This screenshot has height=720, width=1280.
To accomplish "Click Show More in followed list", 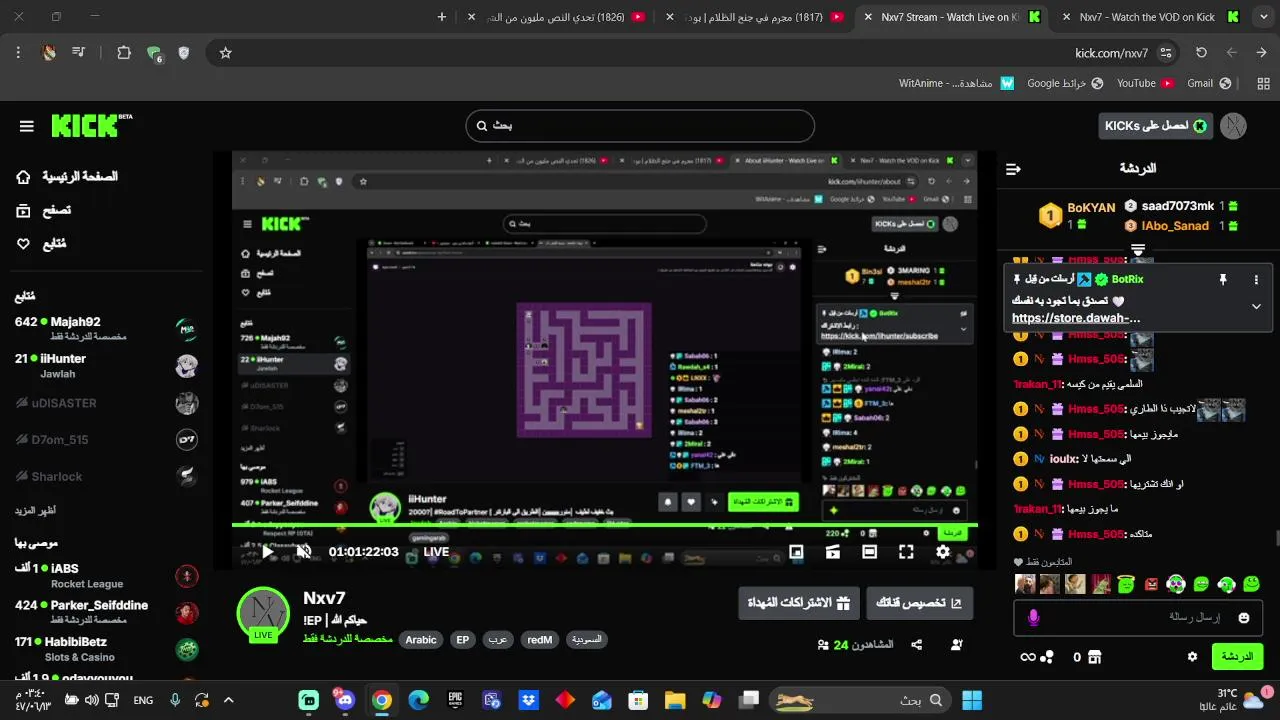I will [35, 510].
